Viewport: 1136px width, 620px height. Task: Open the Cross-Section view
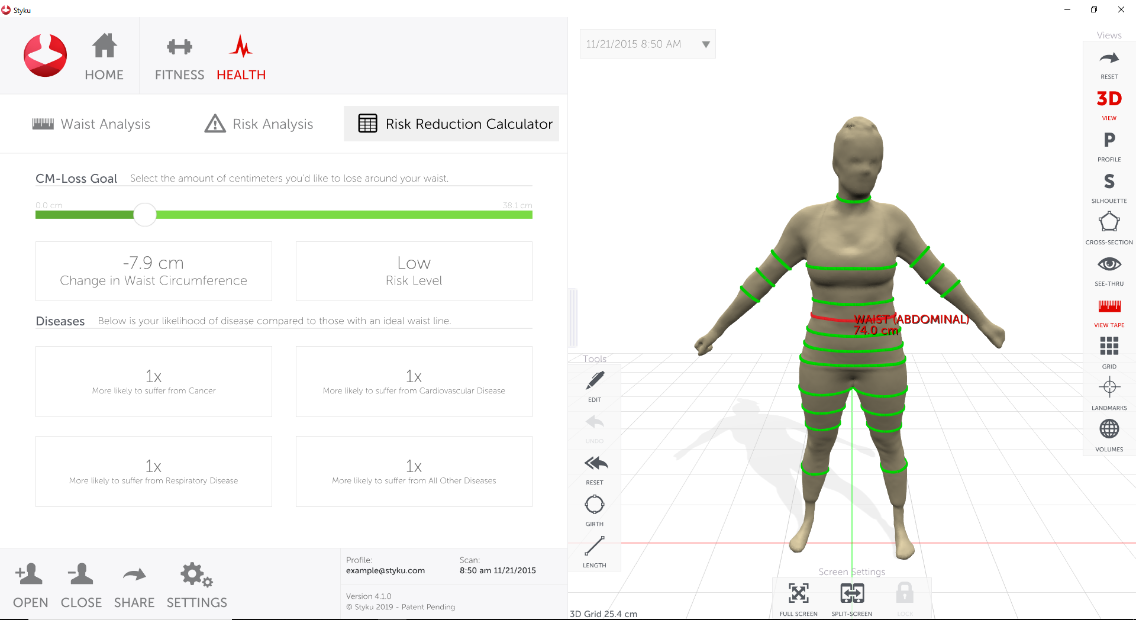pos(1109,227)
